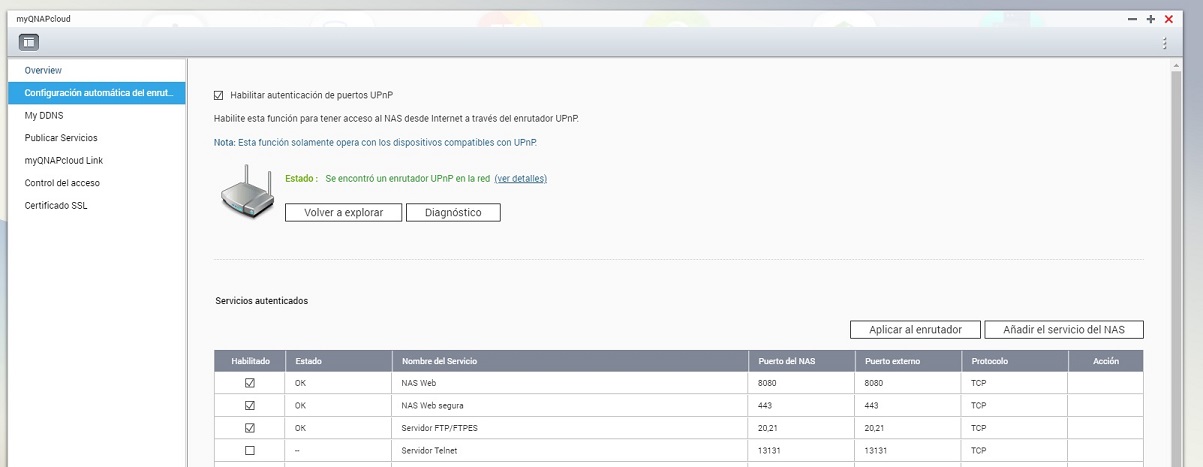
Task: Open Certificado SSL settings
Action: click(56, 206)
